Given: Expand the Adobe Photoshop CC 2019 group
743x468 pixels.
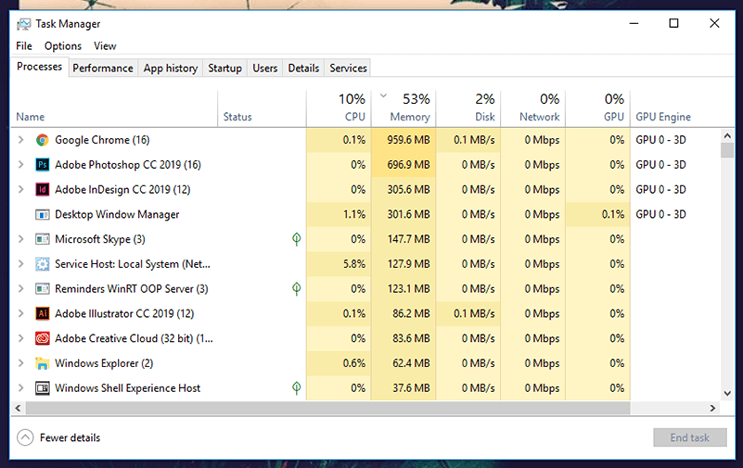Looking at the screenshot, I should [x=21, y=164].
